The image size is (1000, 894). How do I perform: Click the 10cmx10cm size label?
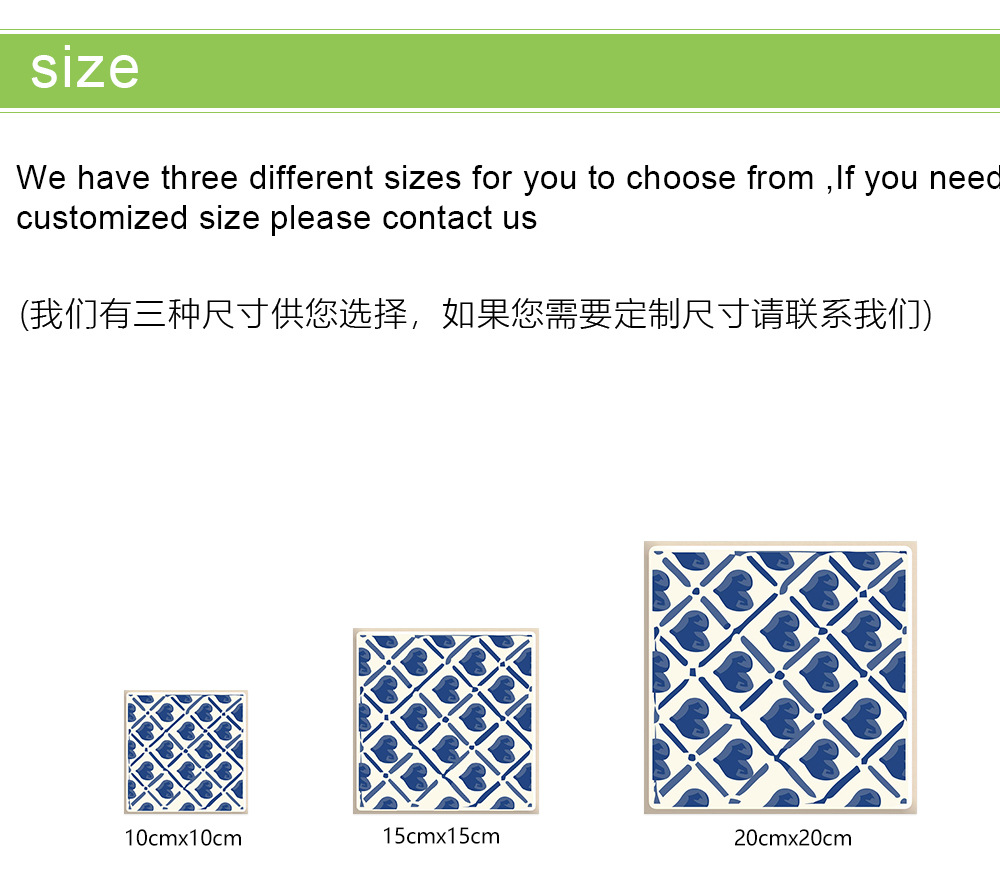183,838
